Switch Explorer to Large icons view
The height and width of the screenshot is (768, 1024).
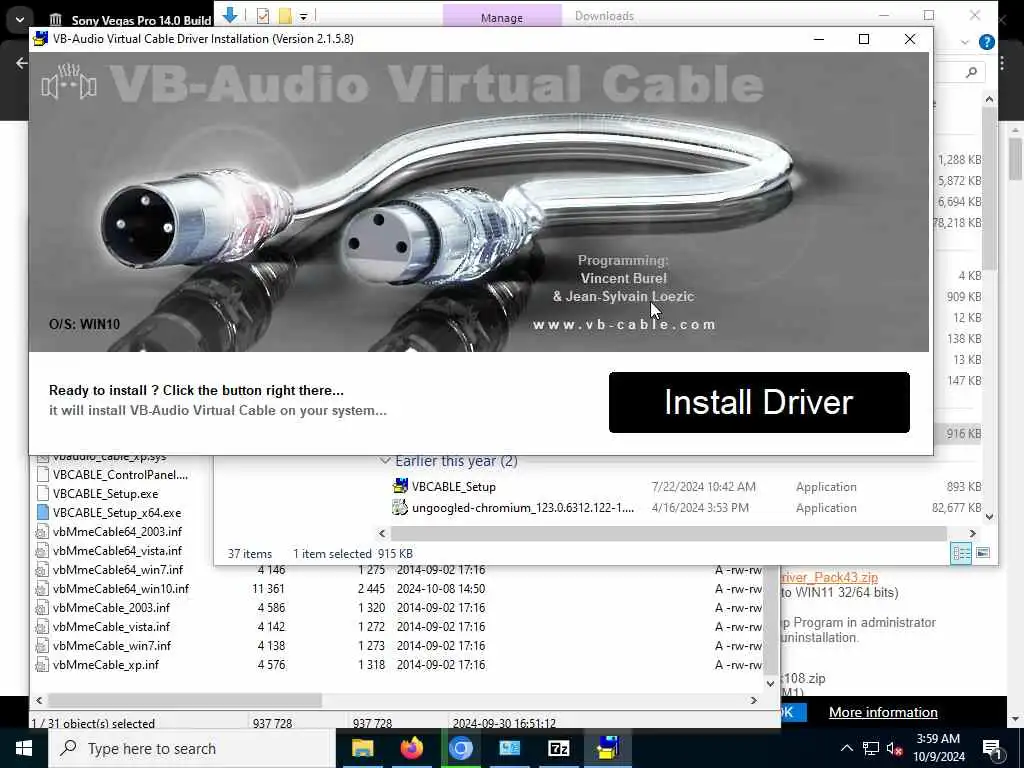[982, 553]
